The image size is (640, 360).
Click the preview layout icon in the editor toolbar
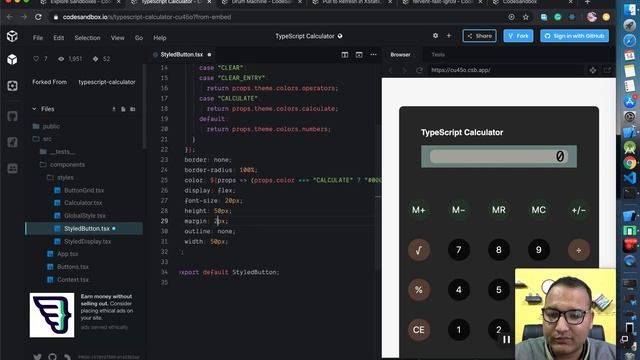359,54
